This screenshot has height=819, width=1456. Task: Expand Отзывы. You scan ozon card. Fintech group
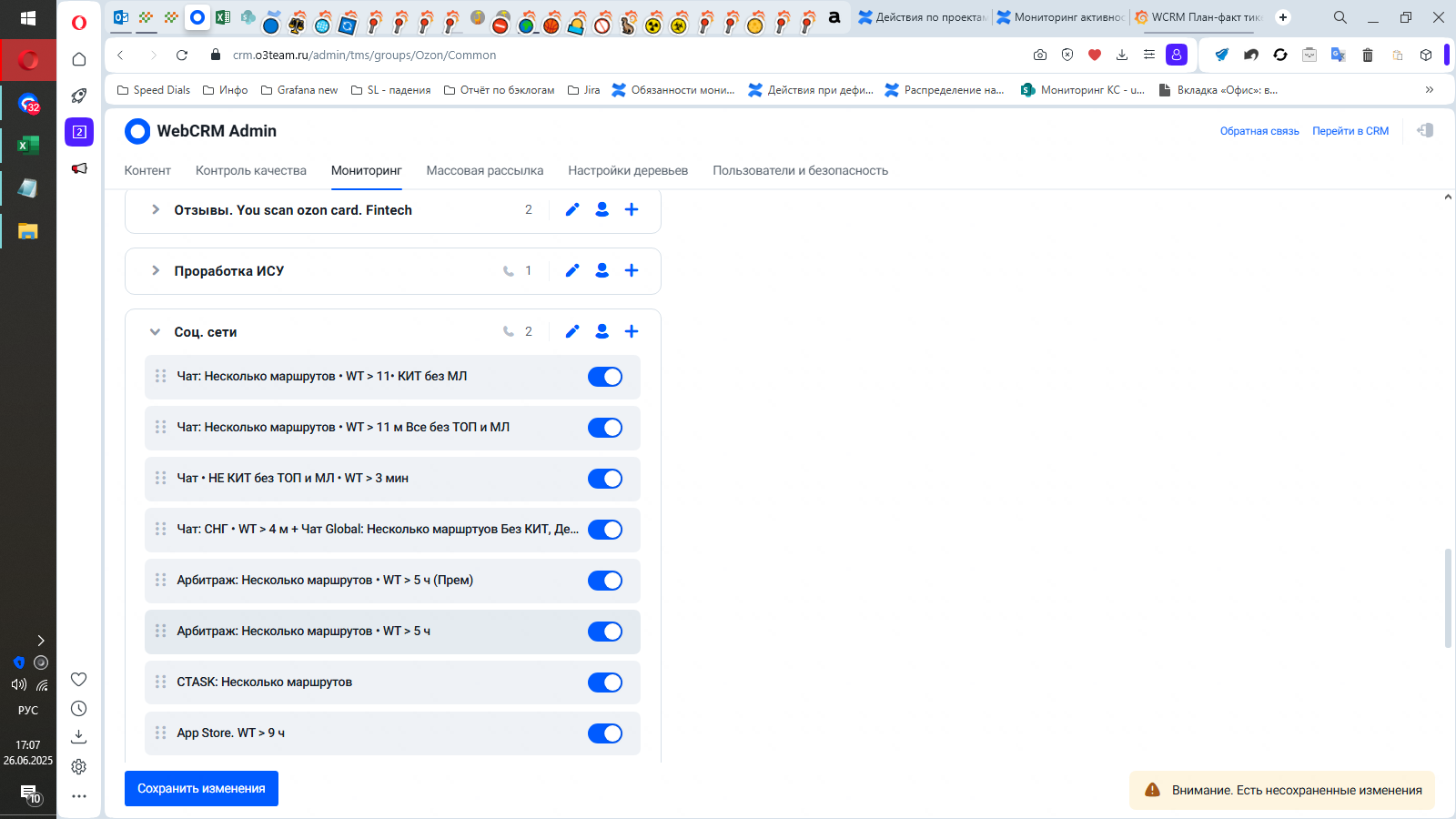point(155,209)
